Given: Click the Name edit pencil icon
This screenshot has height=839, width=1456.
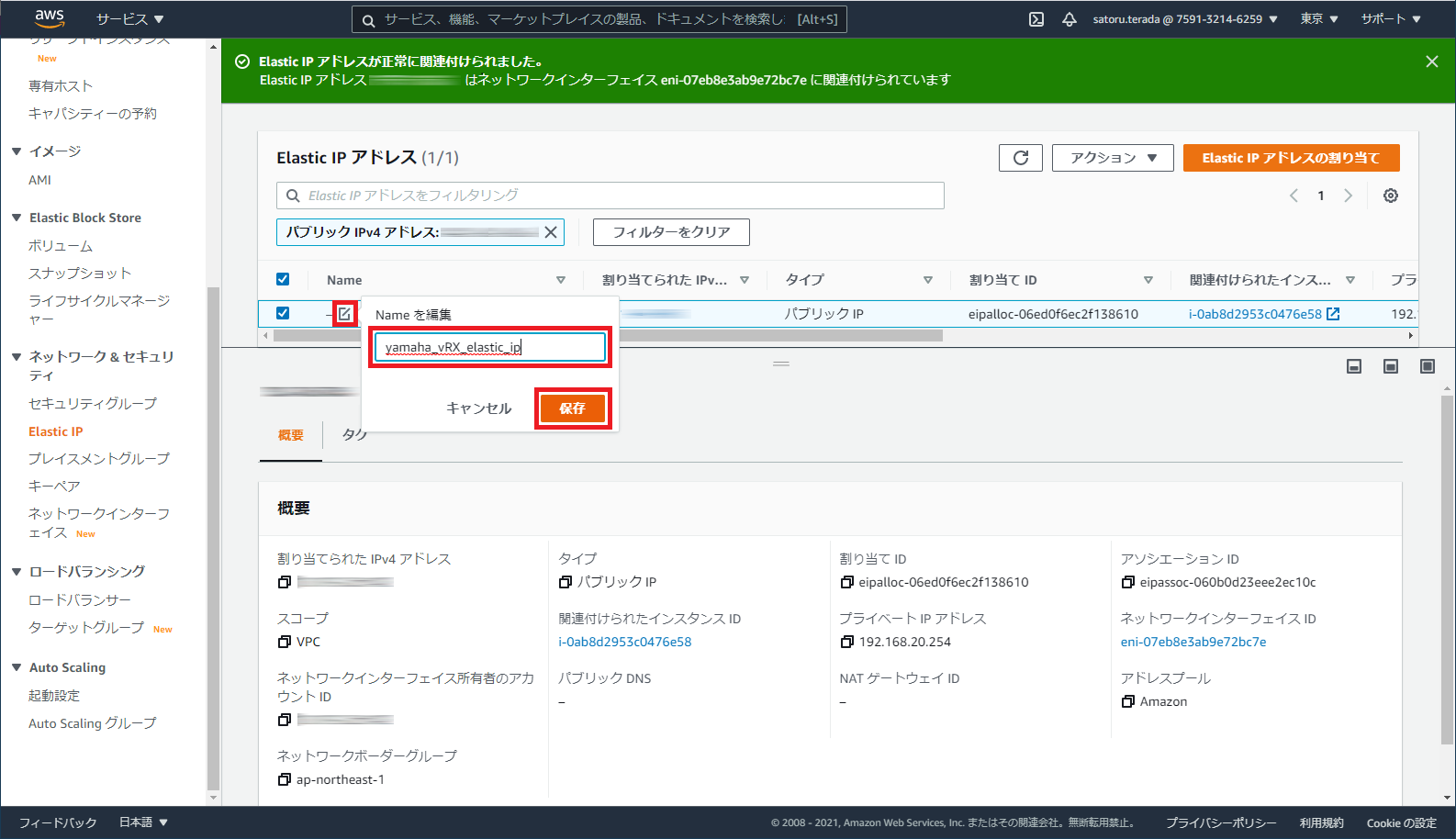Looking at the screenshot, I should [x=344, y=314].
